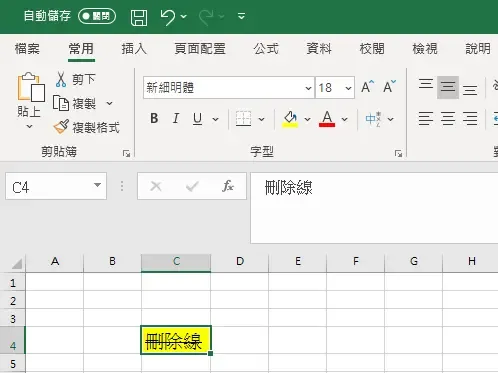Click the Paste (貼上) clipboard icon

click(31, 87)
